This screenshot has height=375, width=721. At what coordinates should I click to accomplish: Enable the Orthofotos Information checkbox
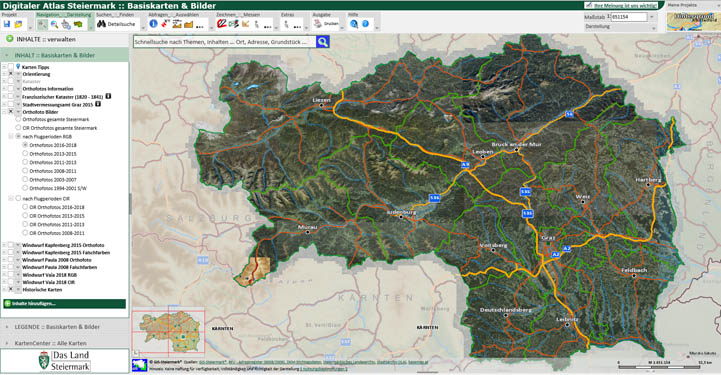point(11,89)
